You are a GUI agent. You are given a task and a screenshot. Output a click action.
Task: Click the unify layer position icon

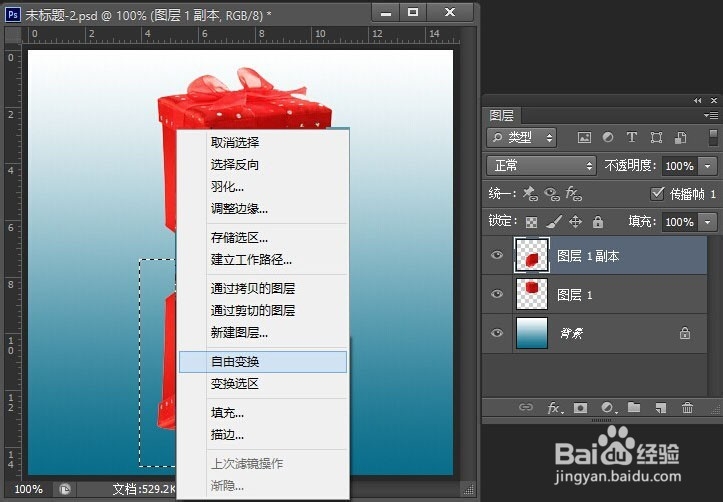tap(530, 194)
